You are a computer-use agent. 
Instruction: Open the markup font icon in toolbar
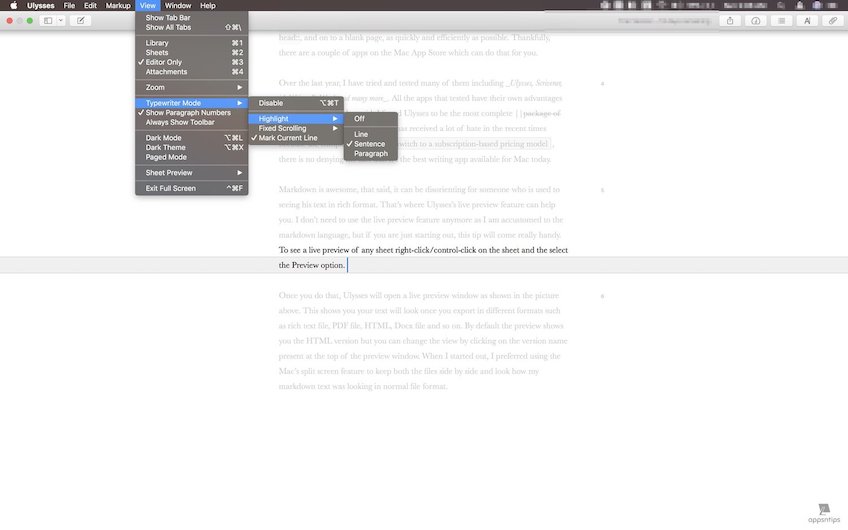(x=807, y=20)
